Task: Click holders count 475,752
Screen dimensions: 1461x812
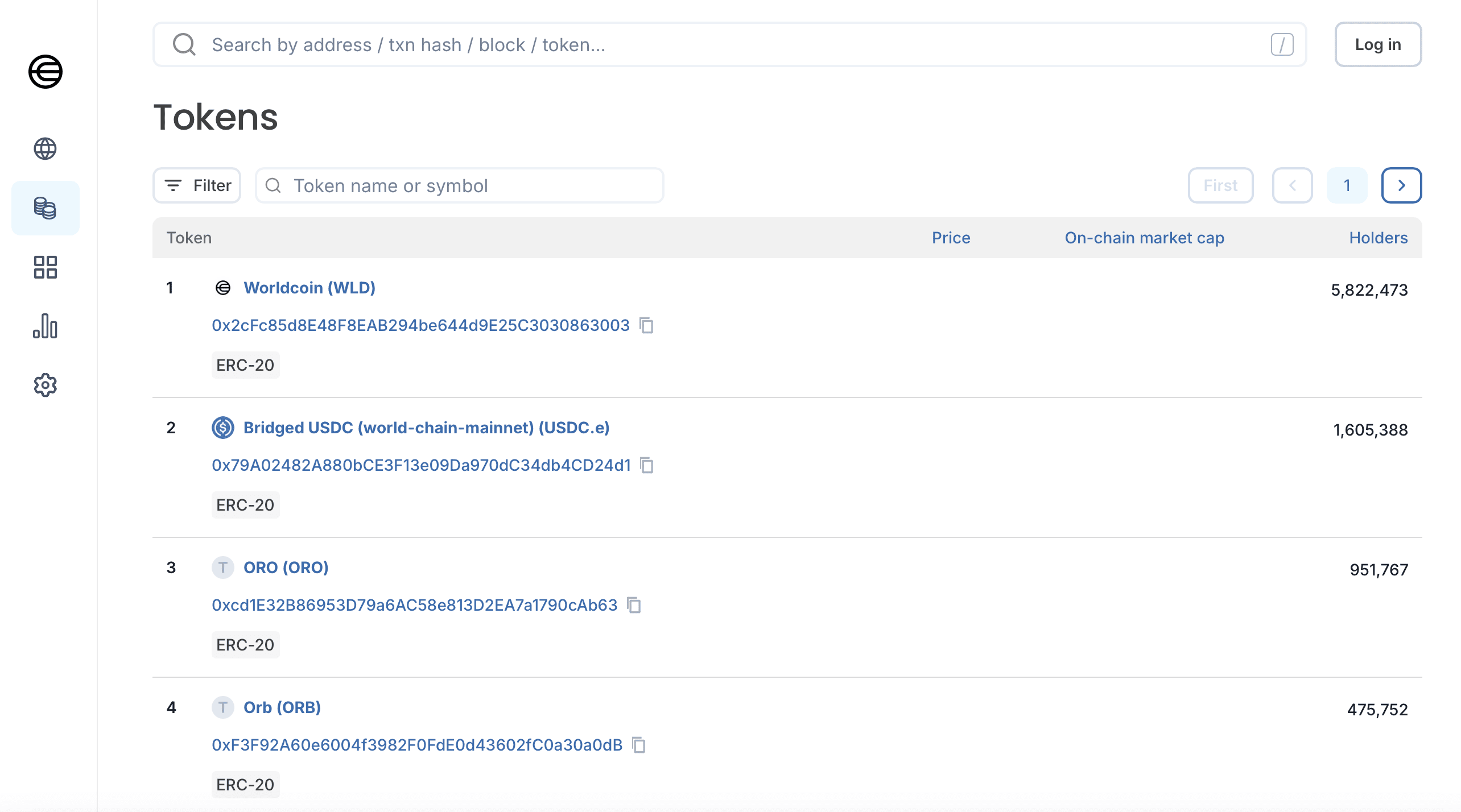Action: 1377,710
